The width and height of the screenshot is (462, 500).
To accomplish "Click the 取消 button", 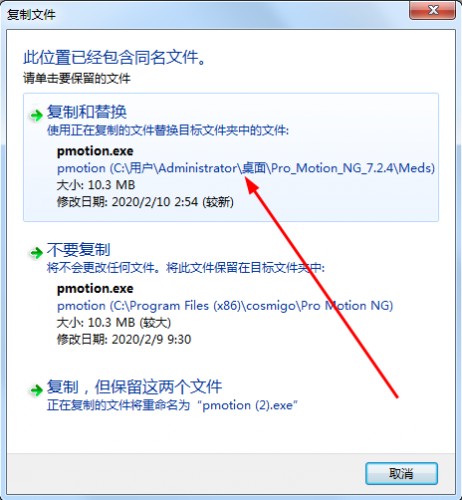I will pos(401,473).
